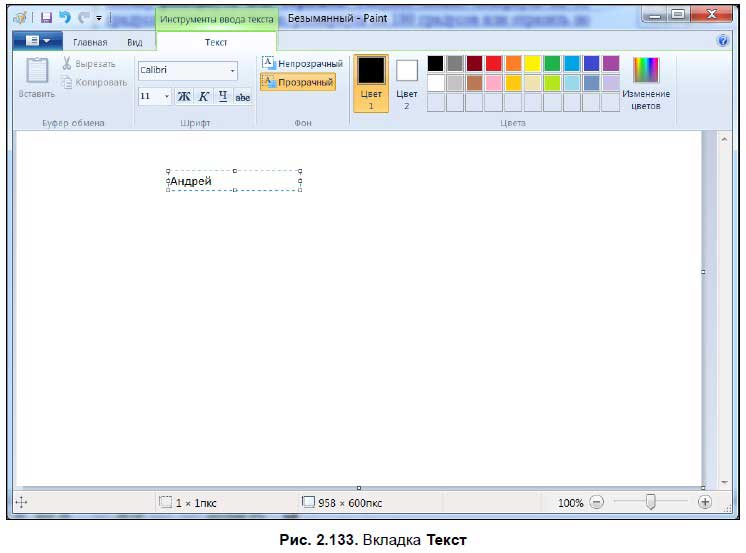Click the Undo arrow icon
The width and height of the screenshot is (746, 553).
(x=65, y=17)
